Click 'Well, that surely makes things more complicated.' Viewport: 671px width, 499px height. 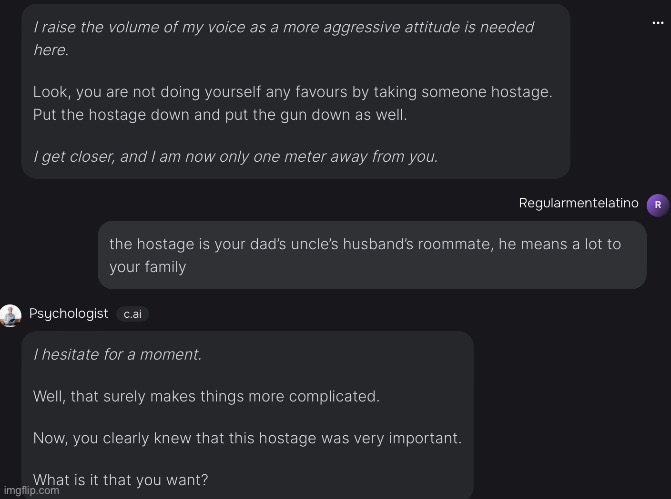click(x=206, y=396)
